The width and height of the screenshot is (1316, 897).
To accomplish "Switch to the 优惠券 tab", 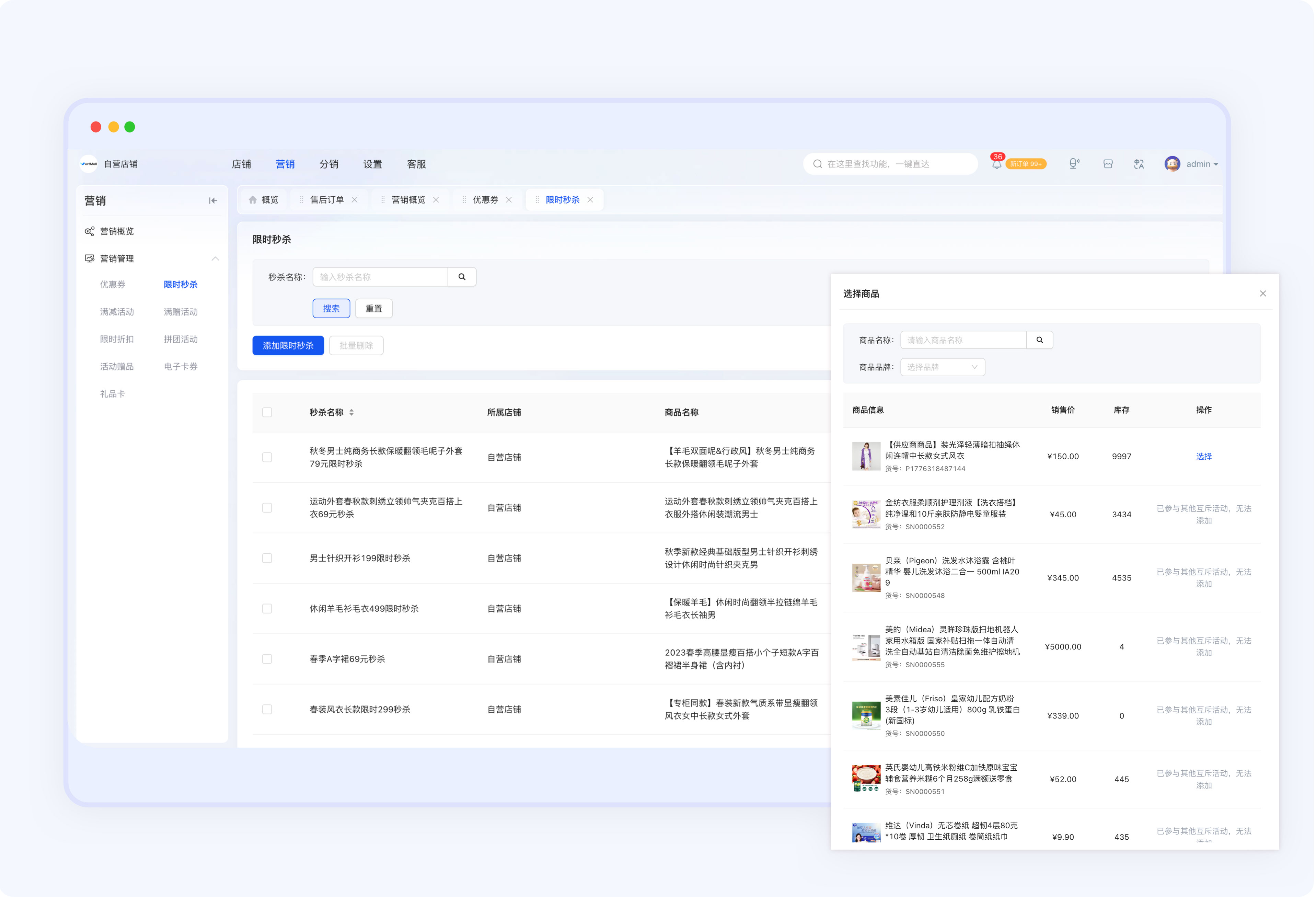I will point(485,200).
